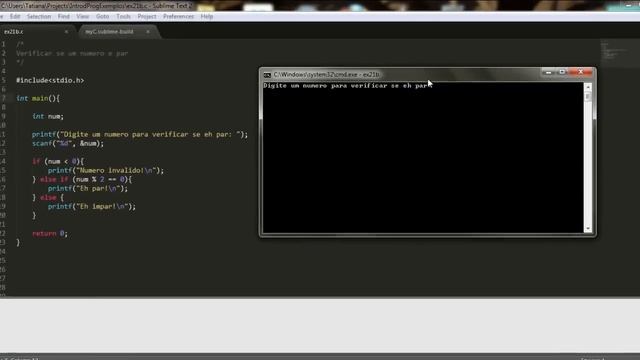Click the printf "Eh par!" line

coord(88,188)
